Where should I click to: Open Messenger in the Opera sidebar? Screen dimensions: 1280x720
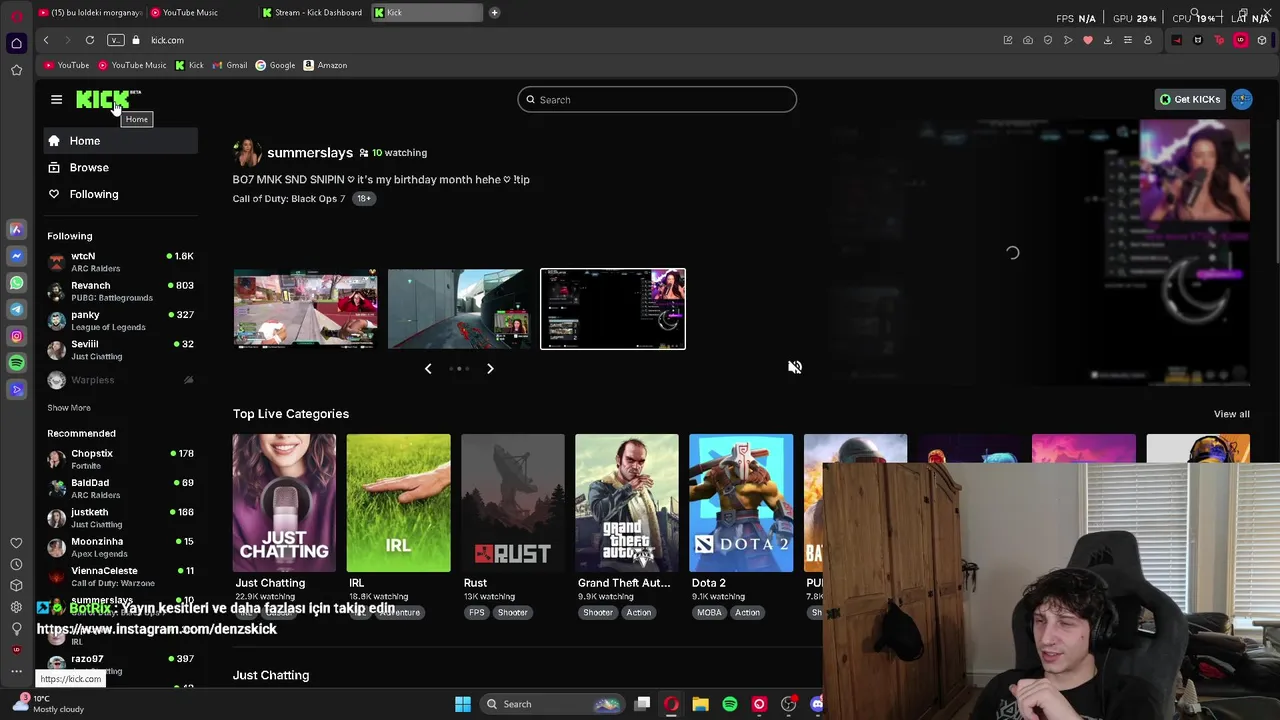pos(16,256)
